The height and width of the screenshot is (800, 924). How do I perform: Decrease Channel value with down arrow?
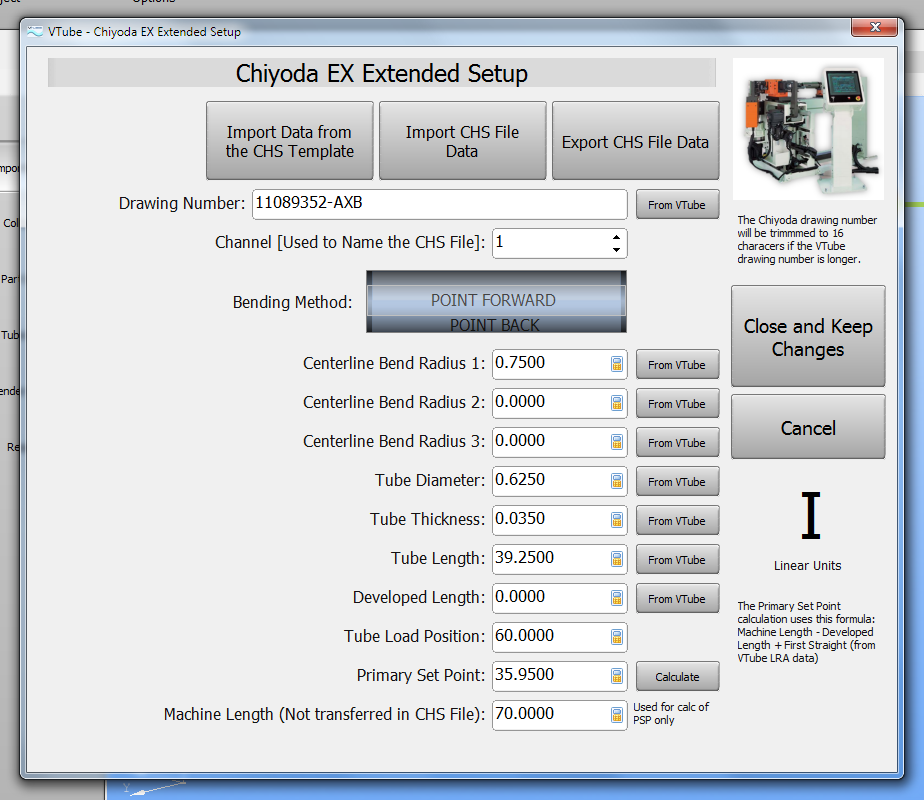tap(616, 250)
